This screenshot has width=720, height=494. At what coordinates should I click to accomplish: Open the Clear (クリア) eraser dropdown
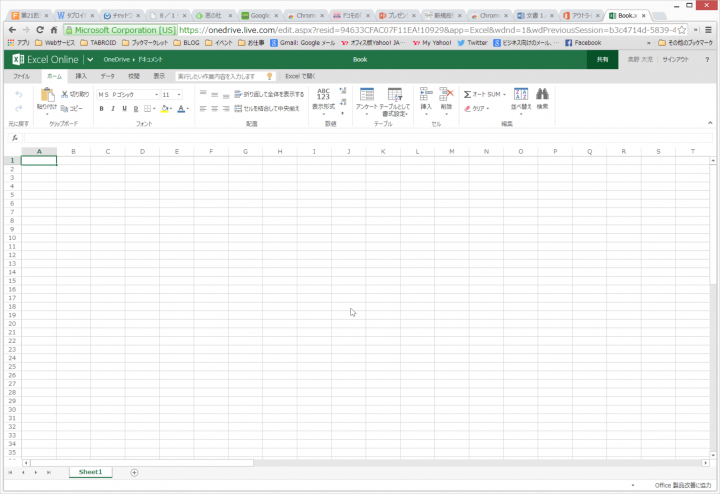tap(476, 109)
